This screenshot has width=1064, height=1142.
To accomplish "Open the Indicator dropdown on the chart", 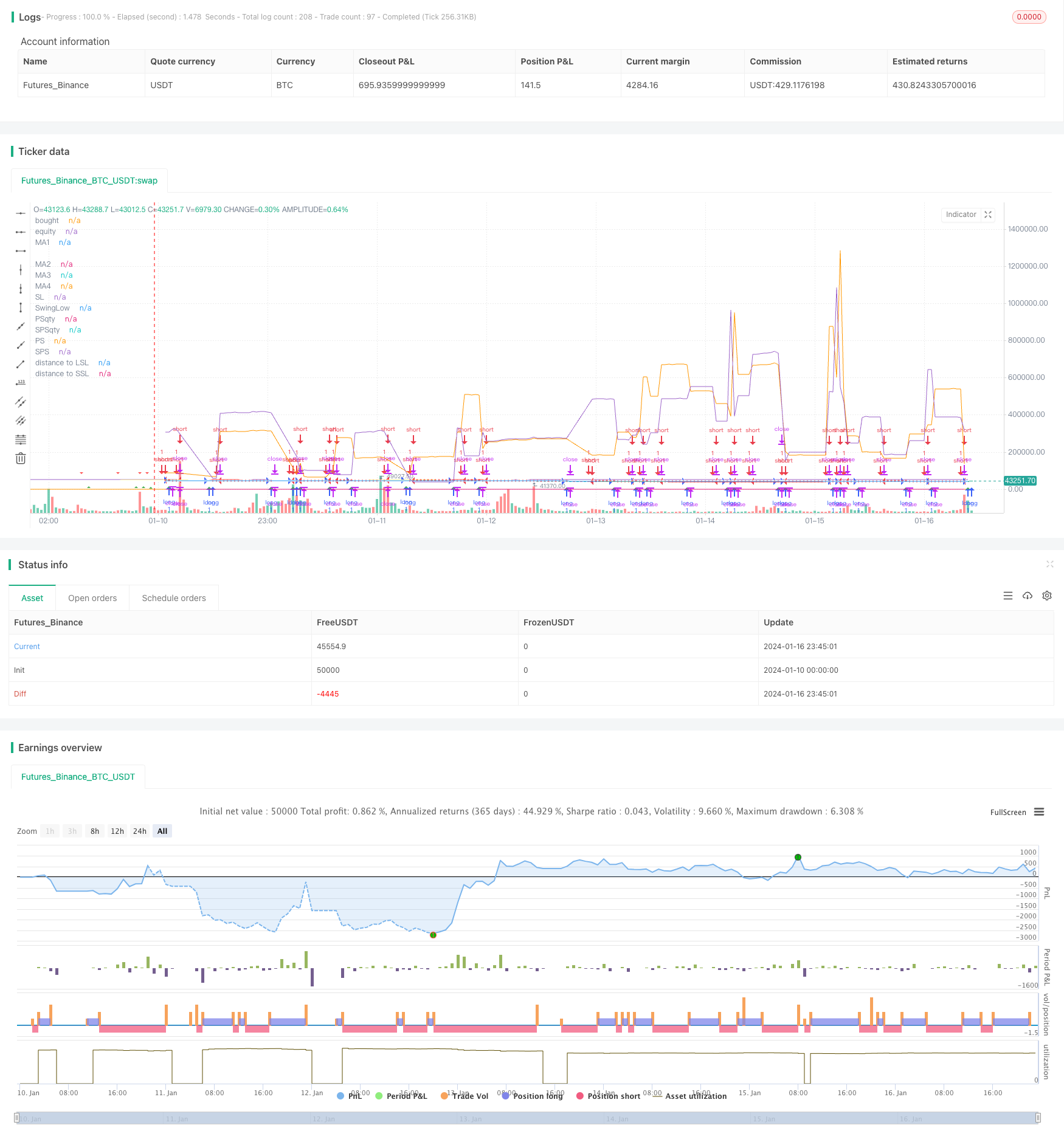I will coord(961,215).
